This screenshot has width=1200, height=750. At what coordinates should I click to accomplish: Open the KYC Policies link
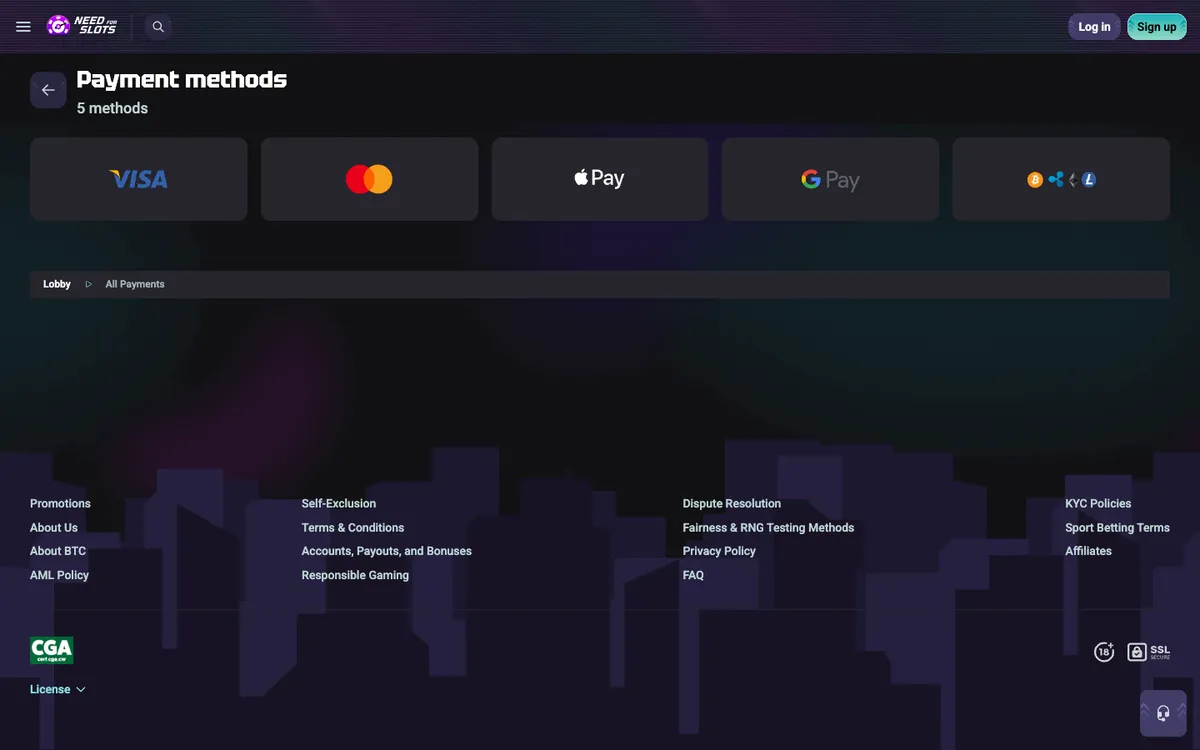(1098, 503)
